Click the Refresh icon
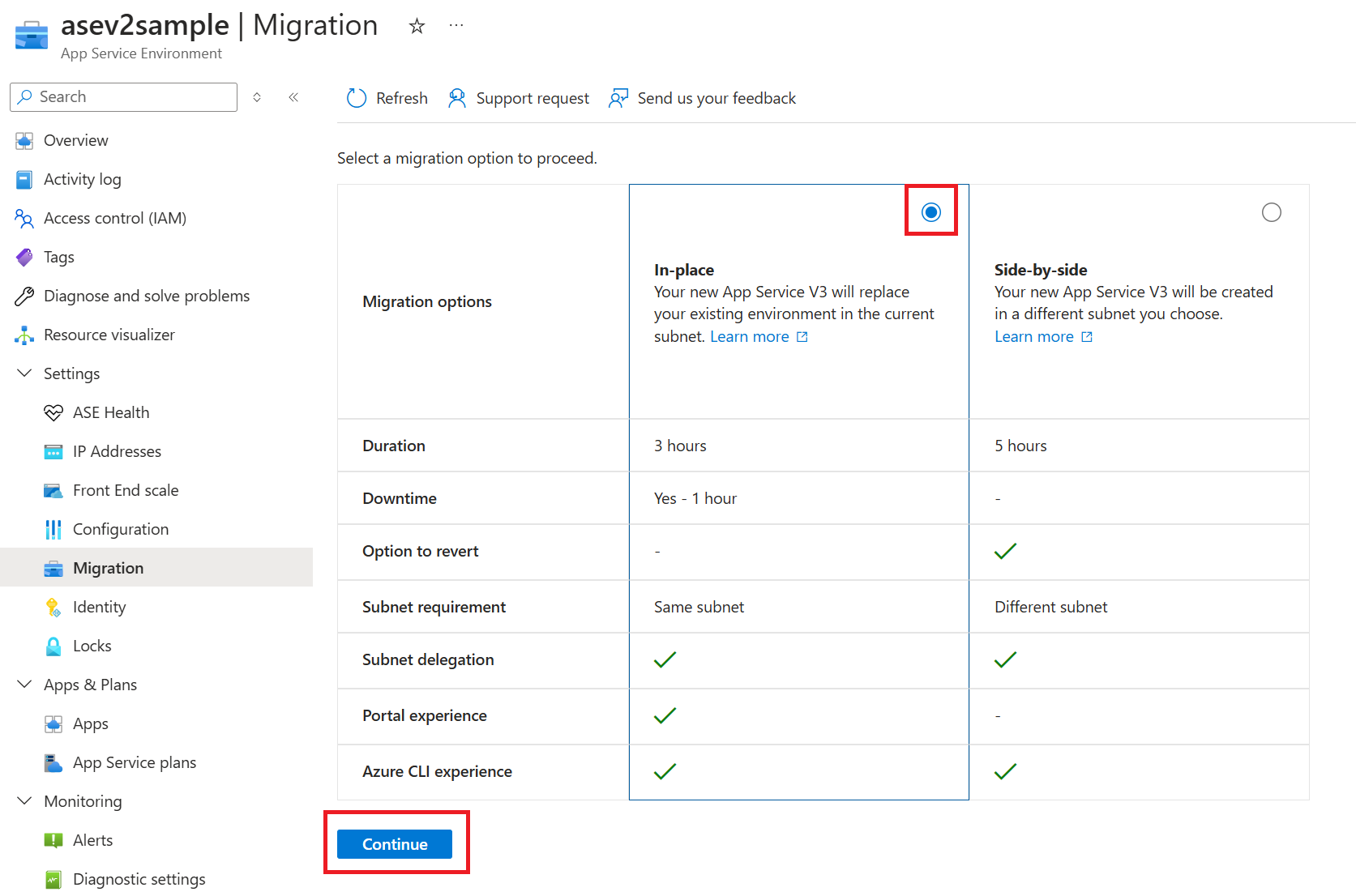The height and width of the screenshot is (896, 1356). point(357,98)
